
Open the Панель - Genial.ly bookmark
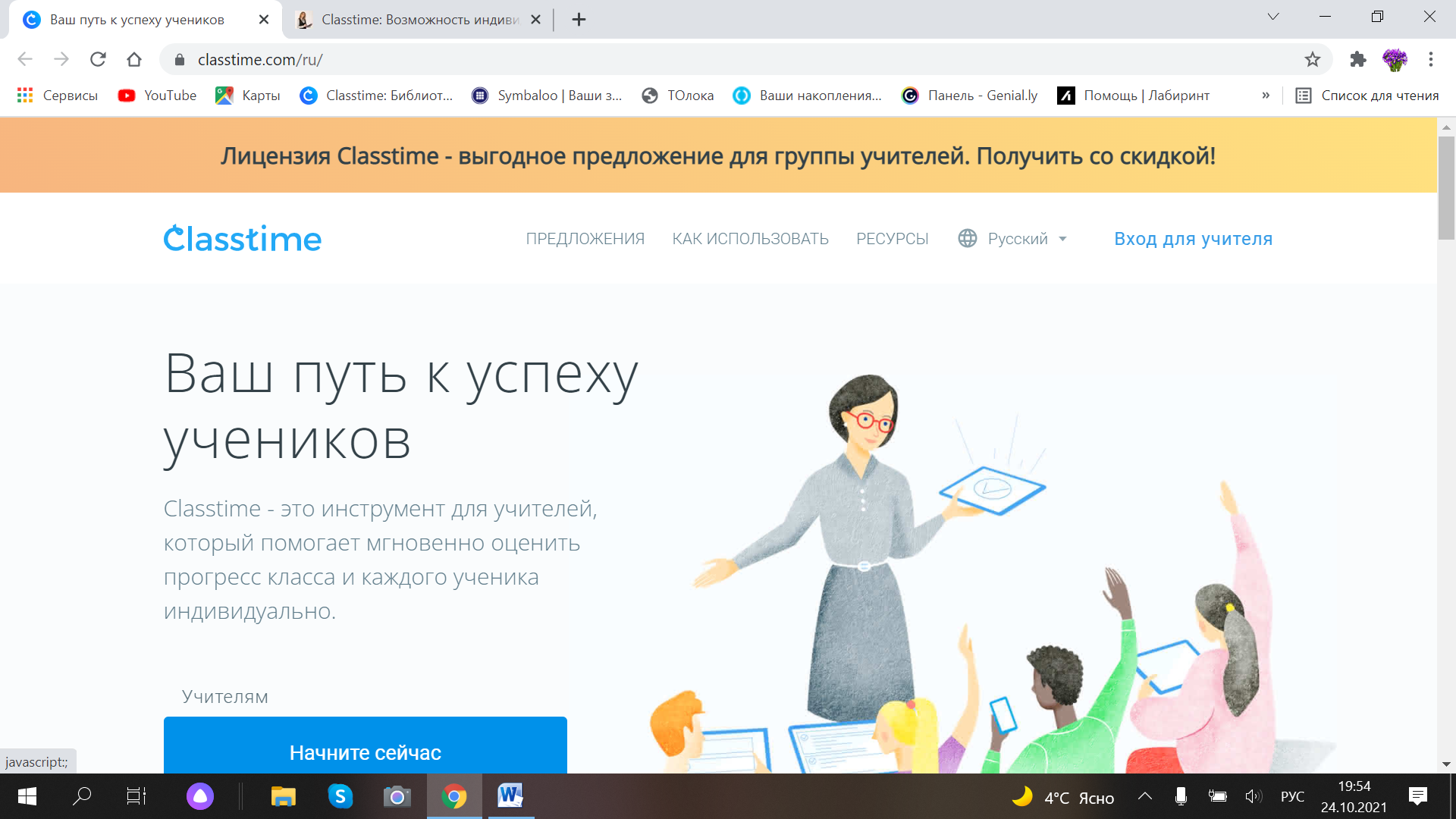[x=970, y=96]
